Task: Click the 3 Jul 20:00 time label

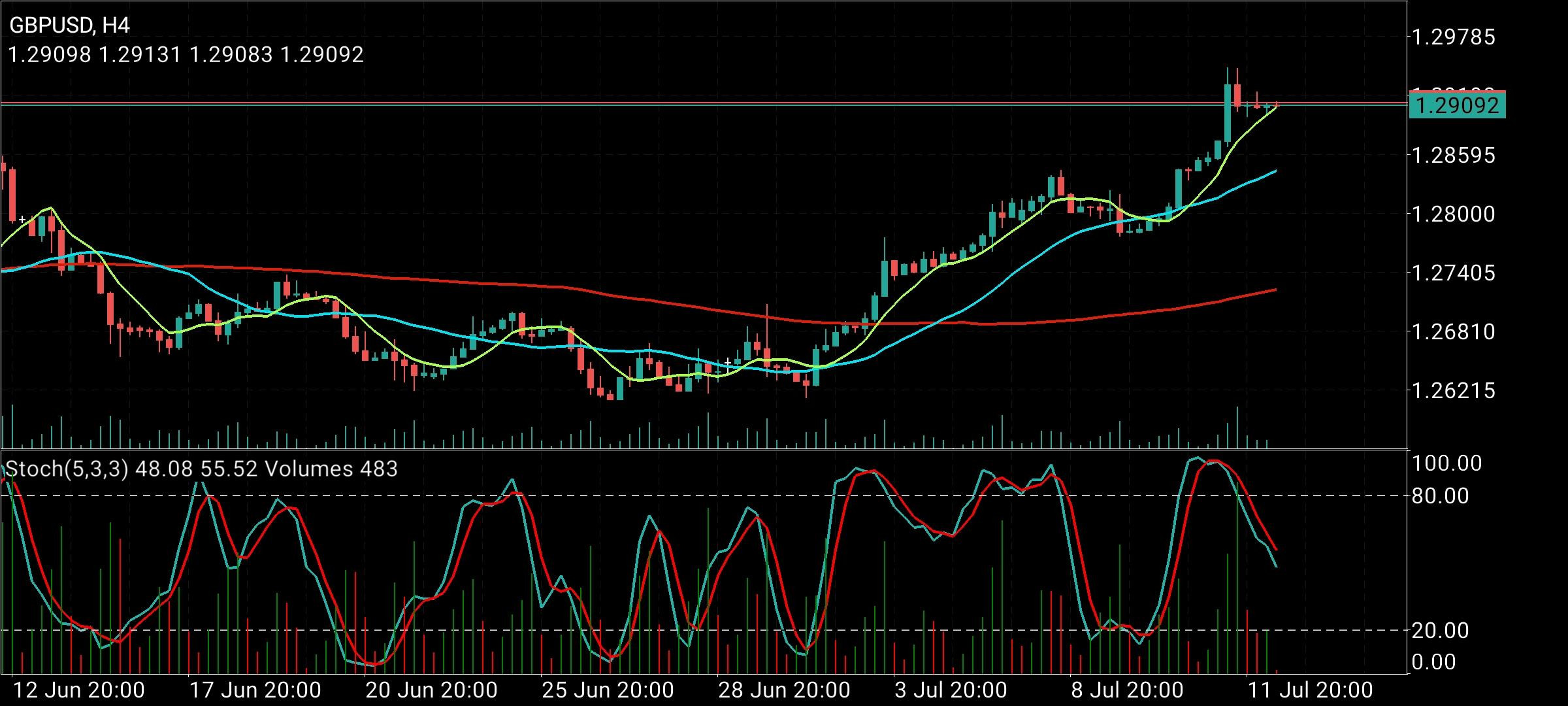Action: coord(951,690)
